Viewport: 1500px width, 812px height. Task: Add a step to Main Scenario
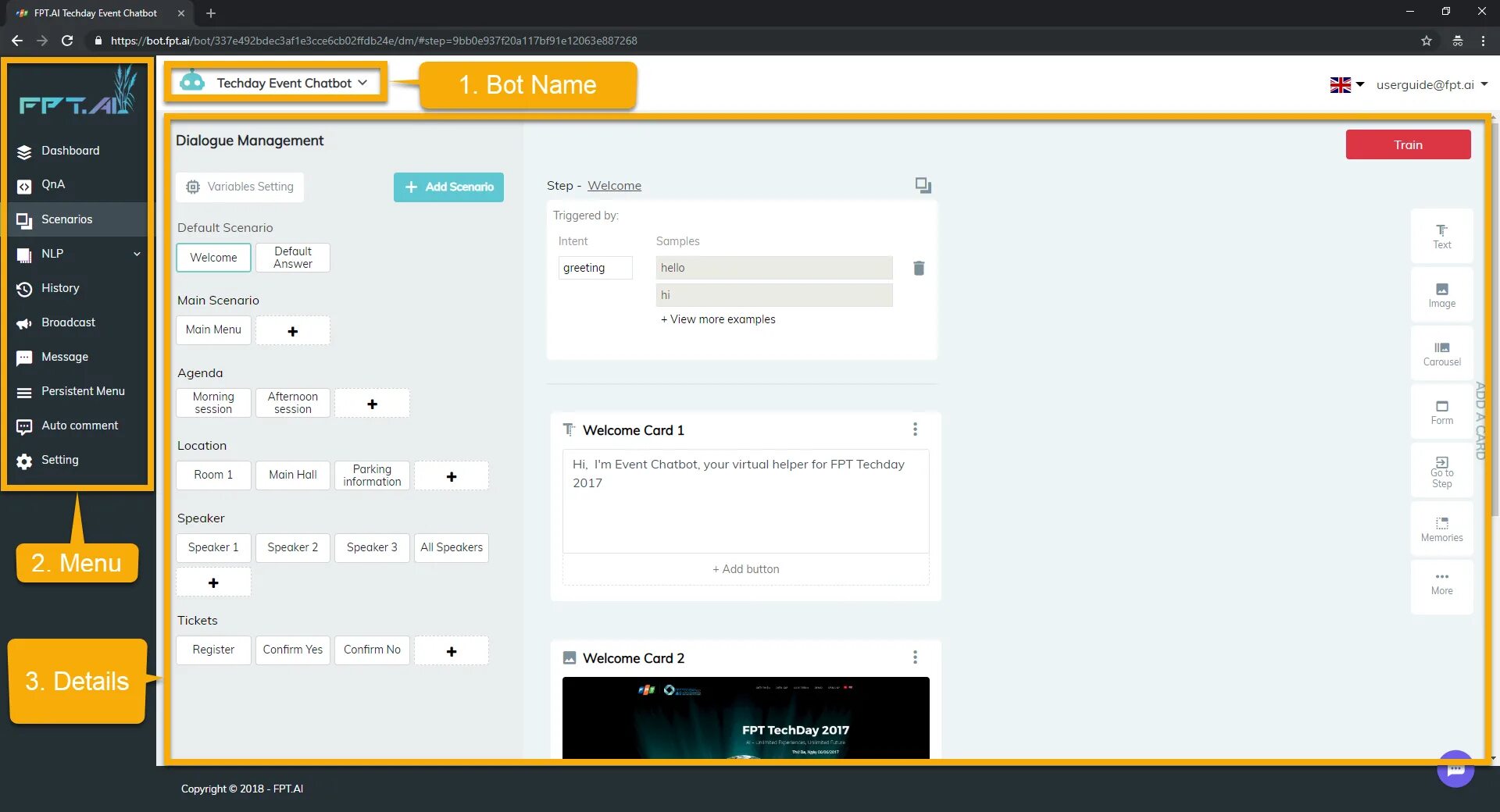click(x=293, y=330)
